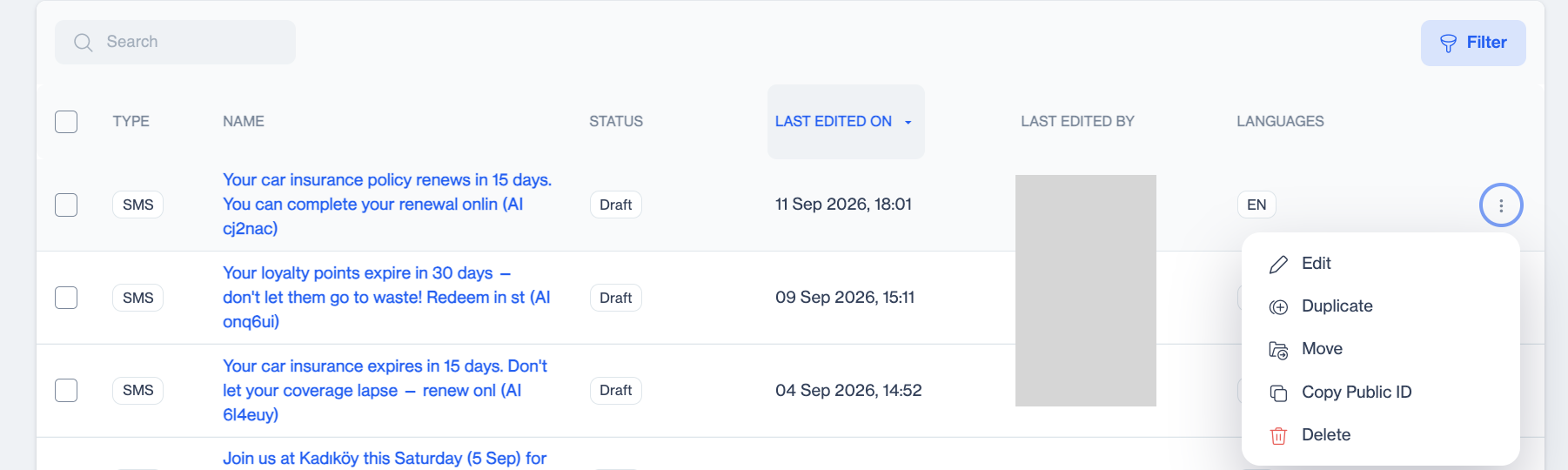Toggle the select-all header checkbox
Viewport: 1568px width, 470px height.
tap(66, 122)
